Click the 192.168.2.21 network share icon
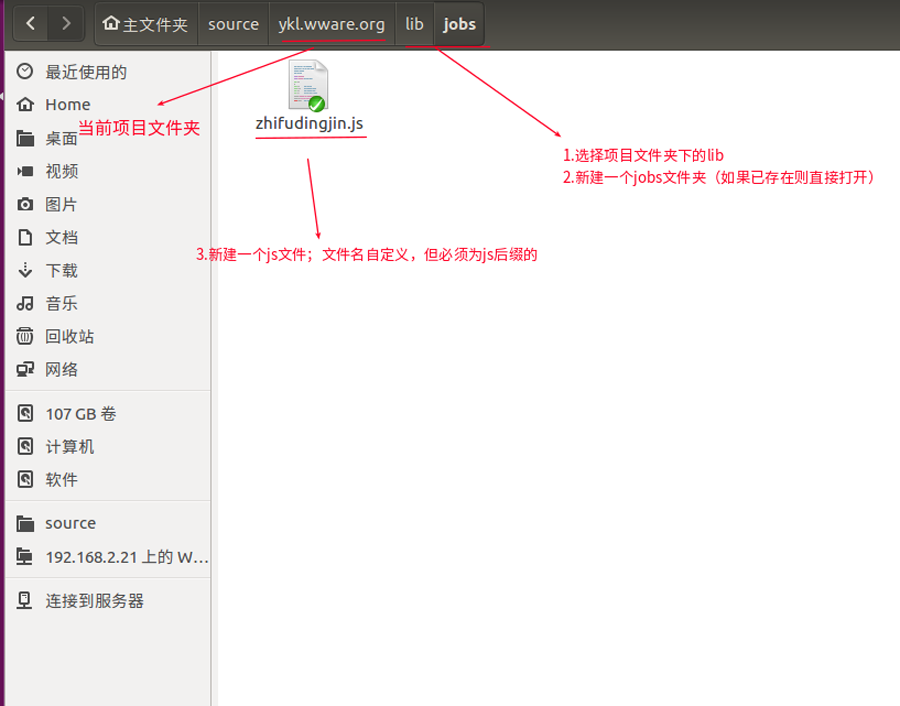This screenshot has width=900, height=706. click(25, 556)
